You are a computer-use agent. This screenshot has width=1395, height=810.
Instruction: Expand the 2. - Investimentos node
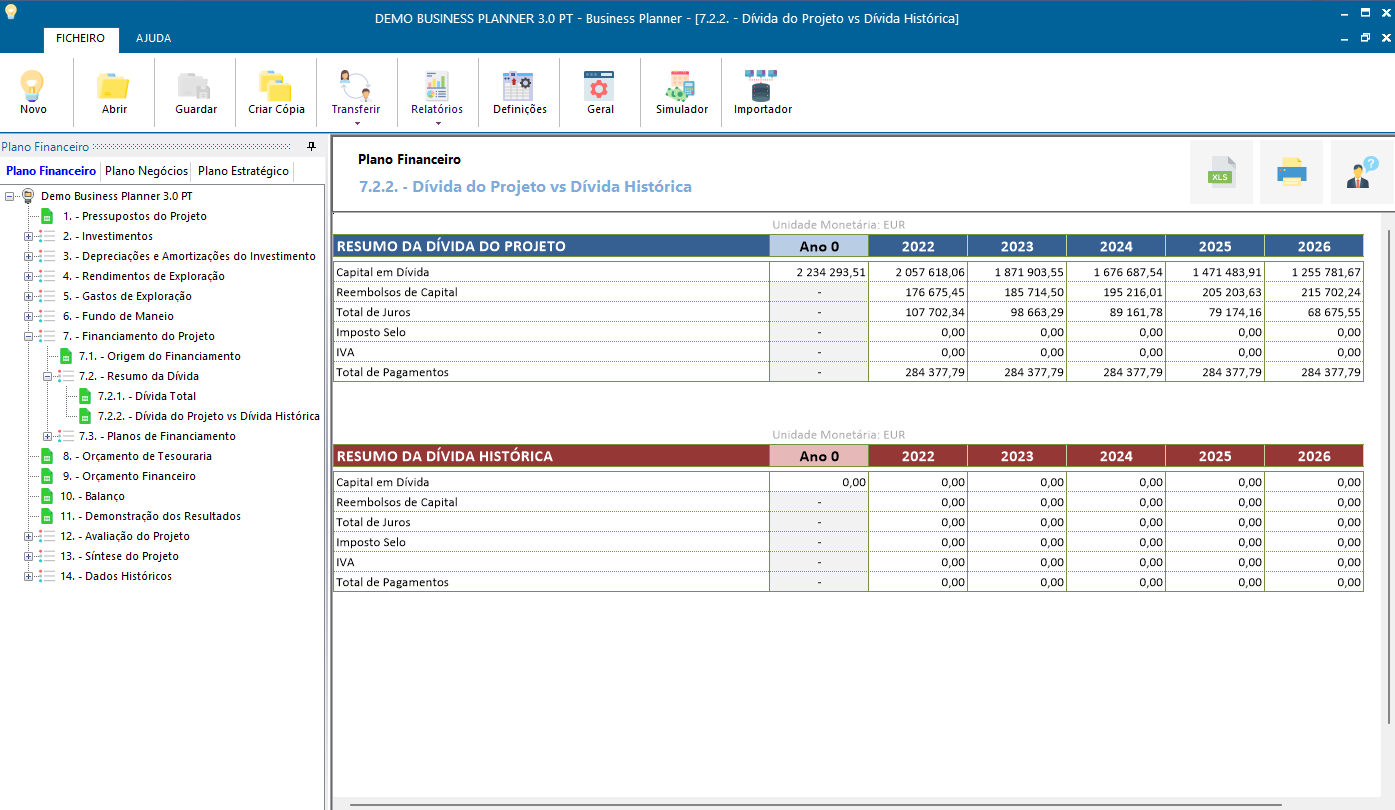[x=29, y=237]
